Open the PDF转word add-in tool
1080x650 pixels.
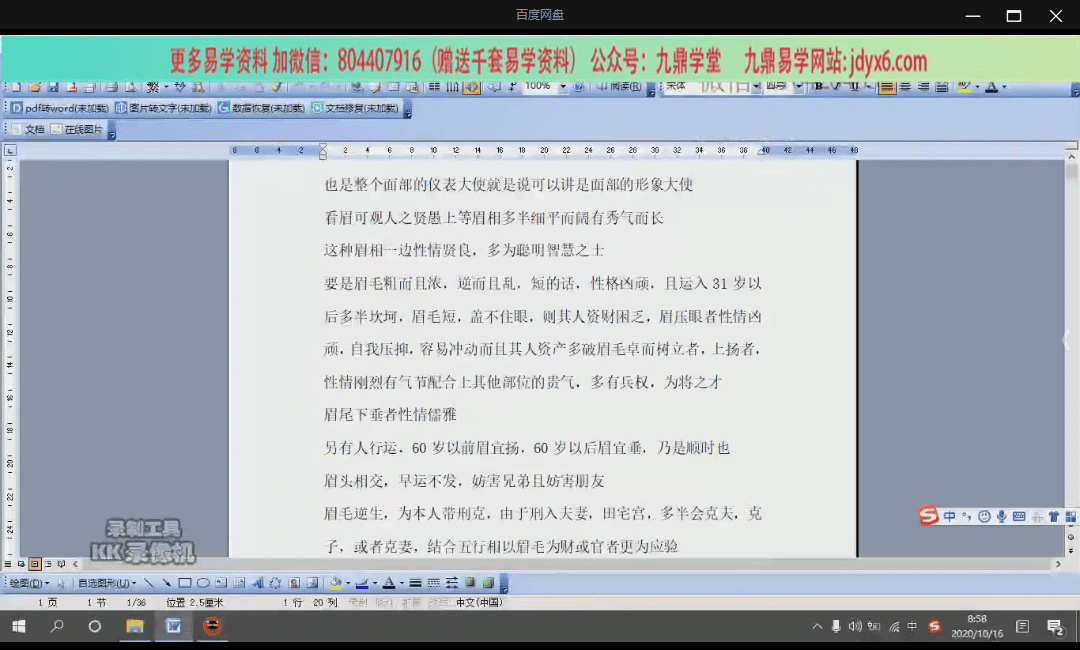click(x=60, y=108)
